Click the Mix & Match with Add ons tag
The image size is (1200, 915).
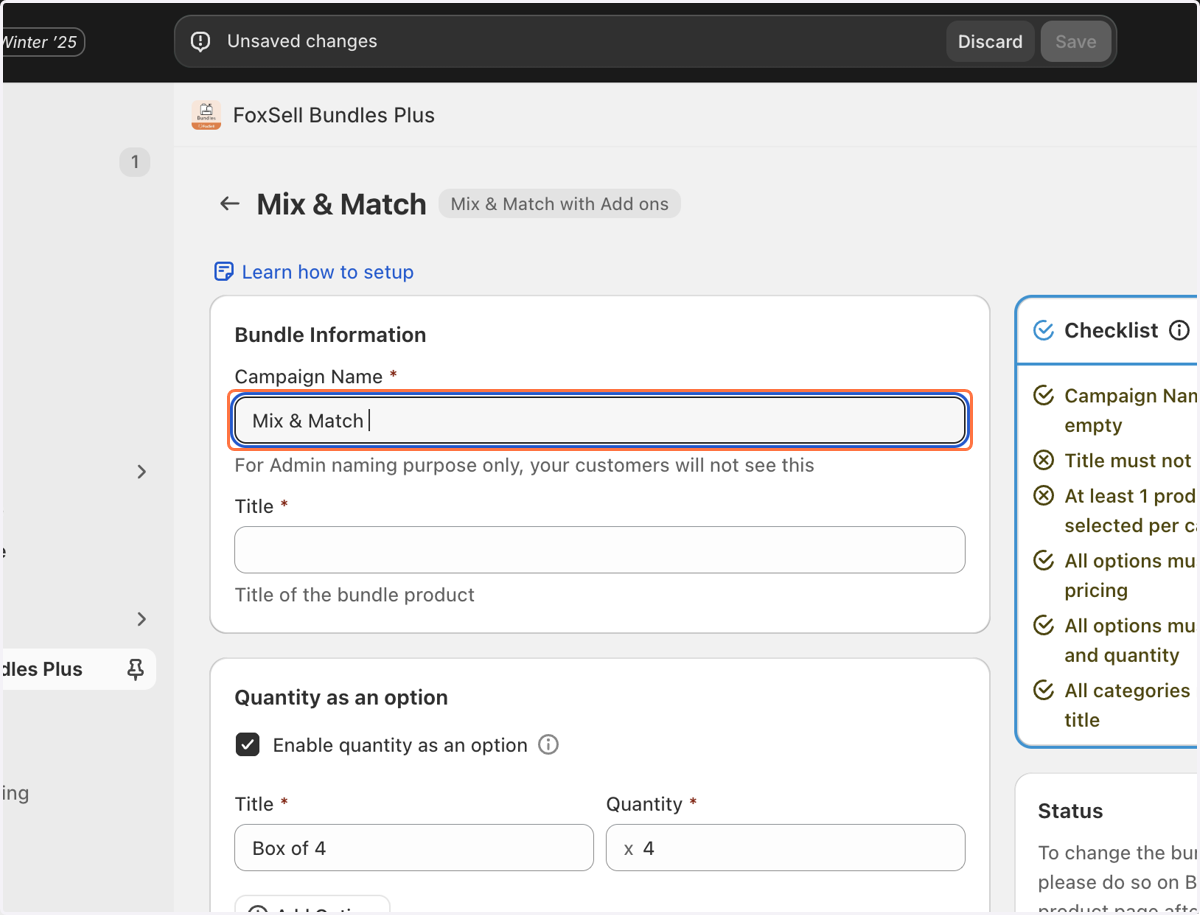tap(560, 204)
